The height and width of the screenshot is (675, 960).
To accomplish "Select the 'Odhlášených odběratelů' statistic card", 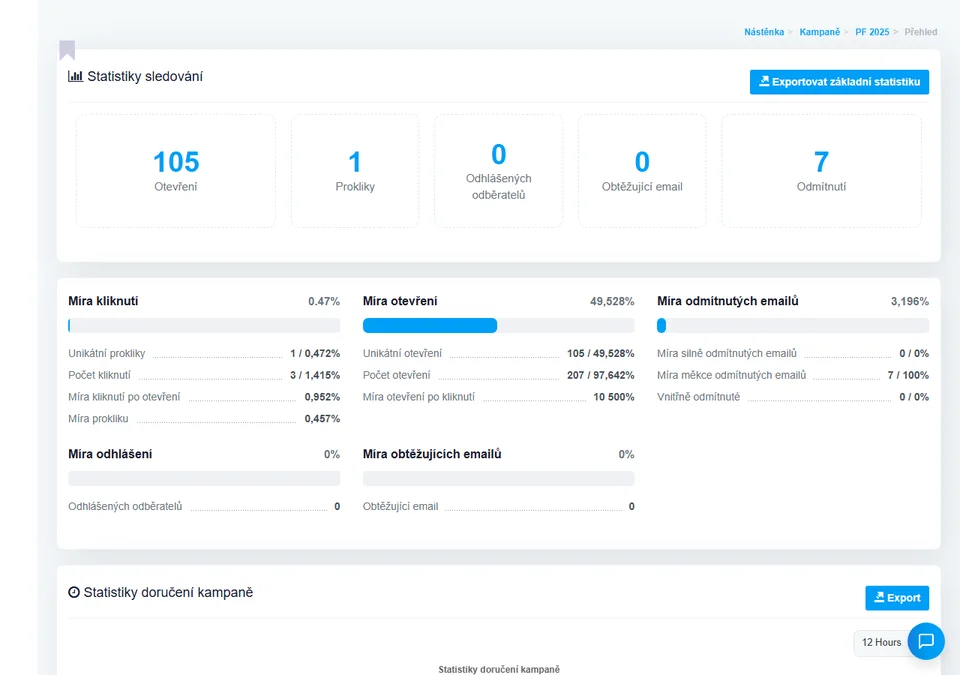I will tap(498, 170).
